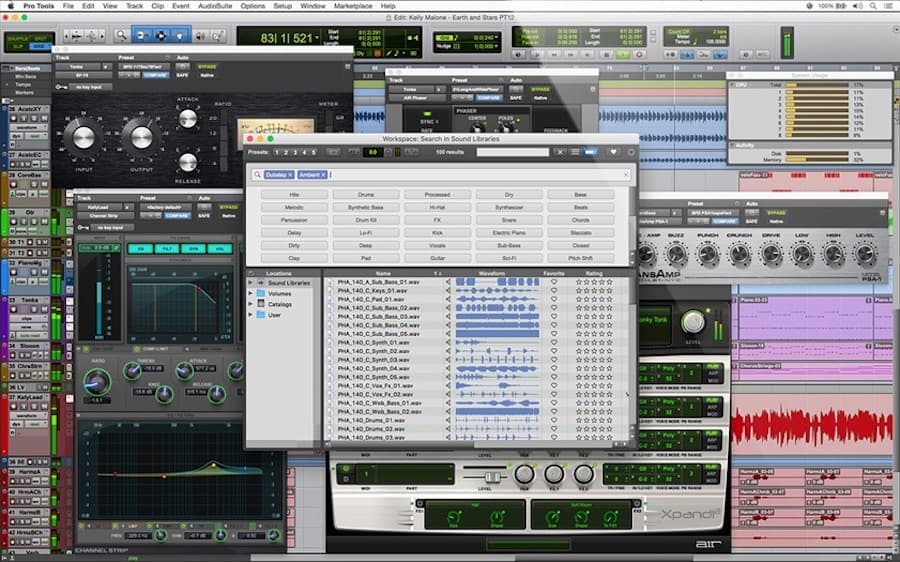Expand the Catalogs location
This screenshot has height=562, width=900.
(x=250, y=304)
